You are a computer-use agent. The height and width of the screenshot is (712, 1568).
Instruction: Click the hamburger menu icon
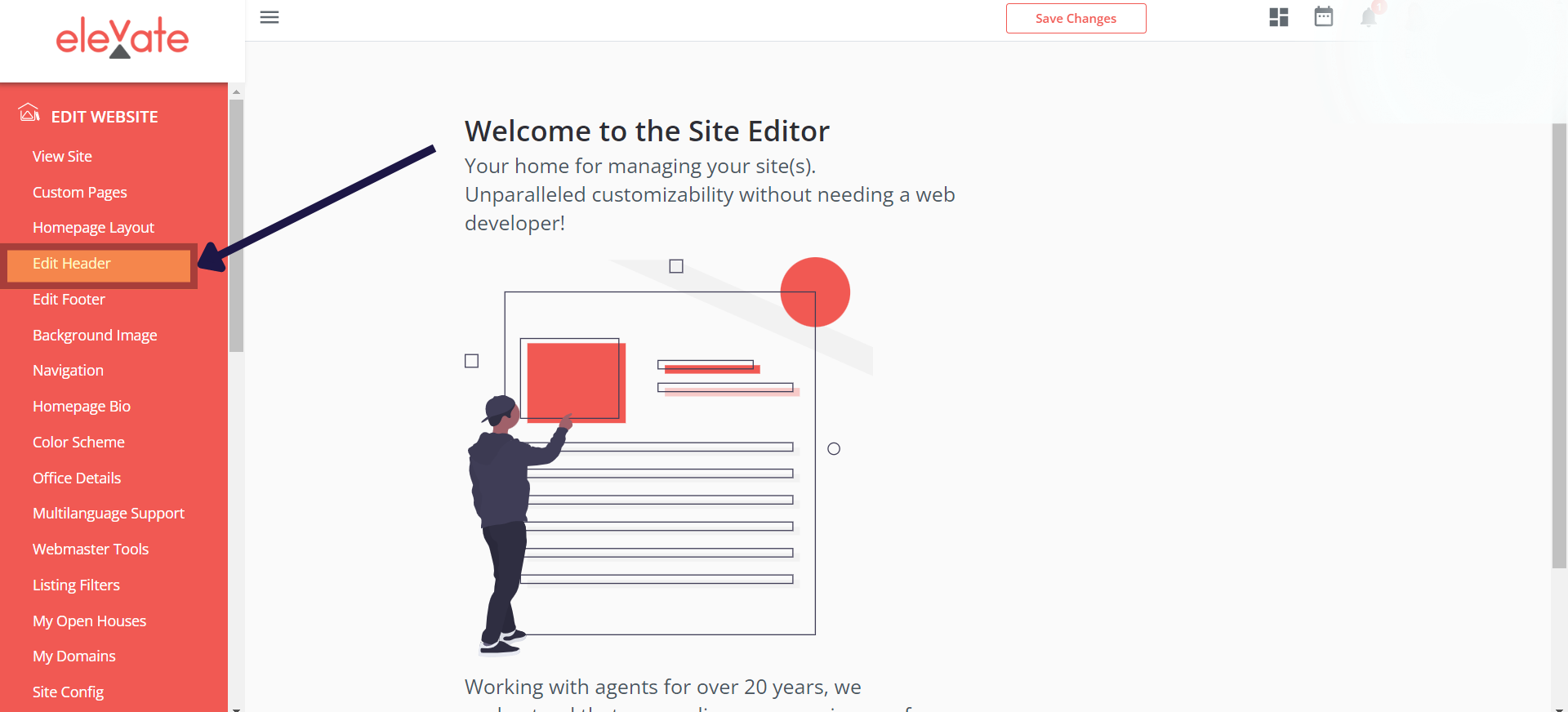269,17
